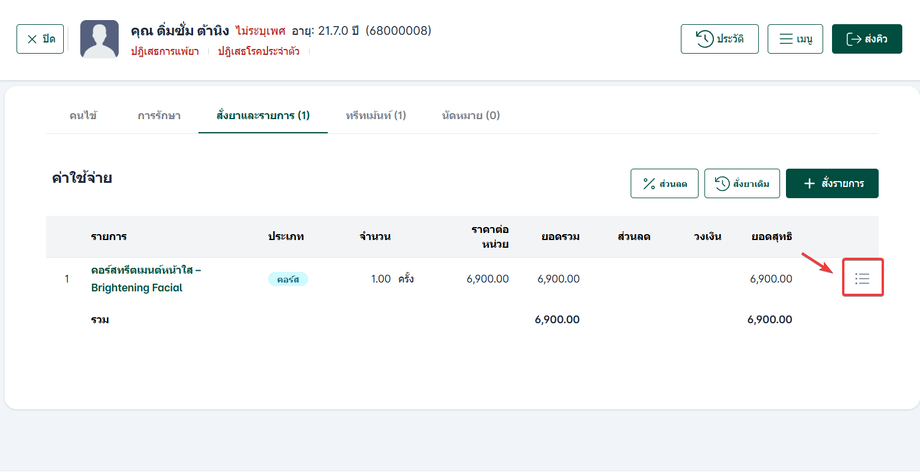The image size is (920, 473).
Task: Click the ยอดสุทธิ column header
Action: tap(772, 237)
